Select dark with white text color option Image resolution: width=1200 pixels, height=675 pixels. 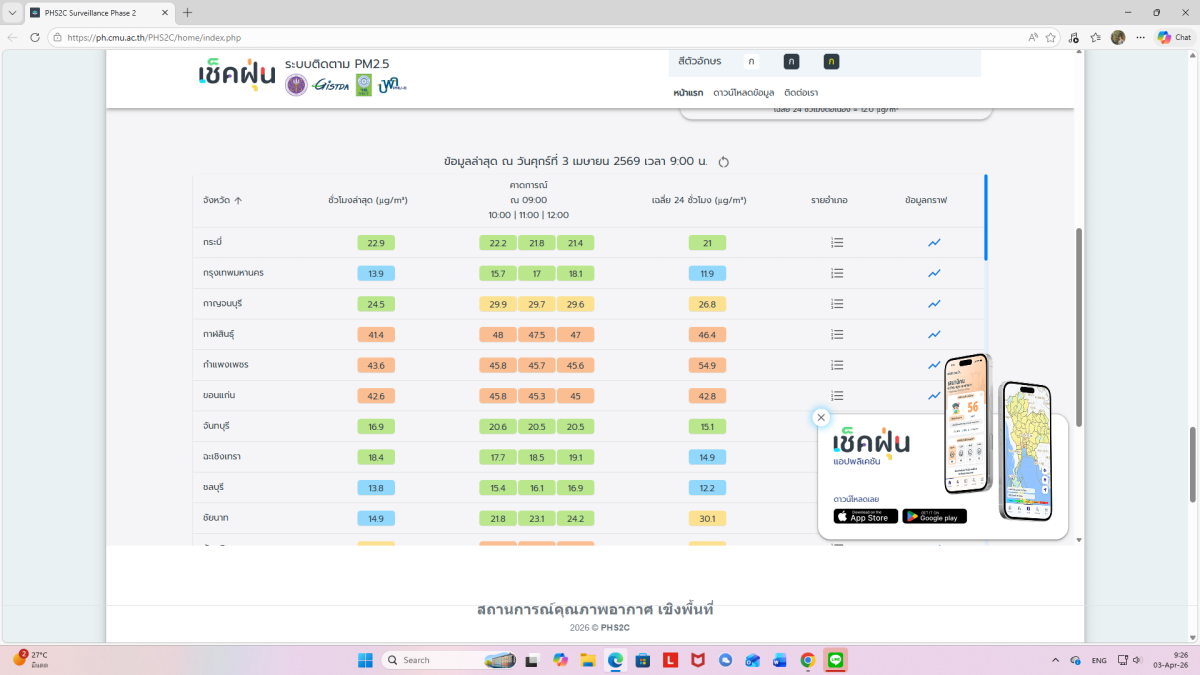(791, 62)
